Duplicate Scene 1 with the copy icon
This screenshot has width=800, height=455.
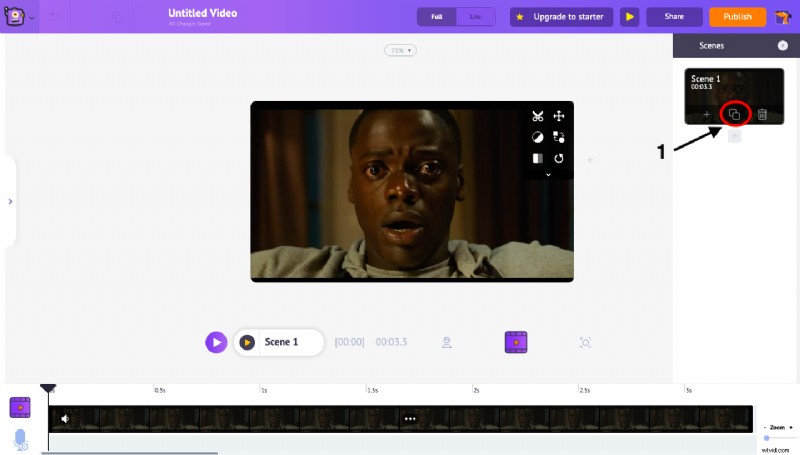pyautogui.click(x=734, y=115)
